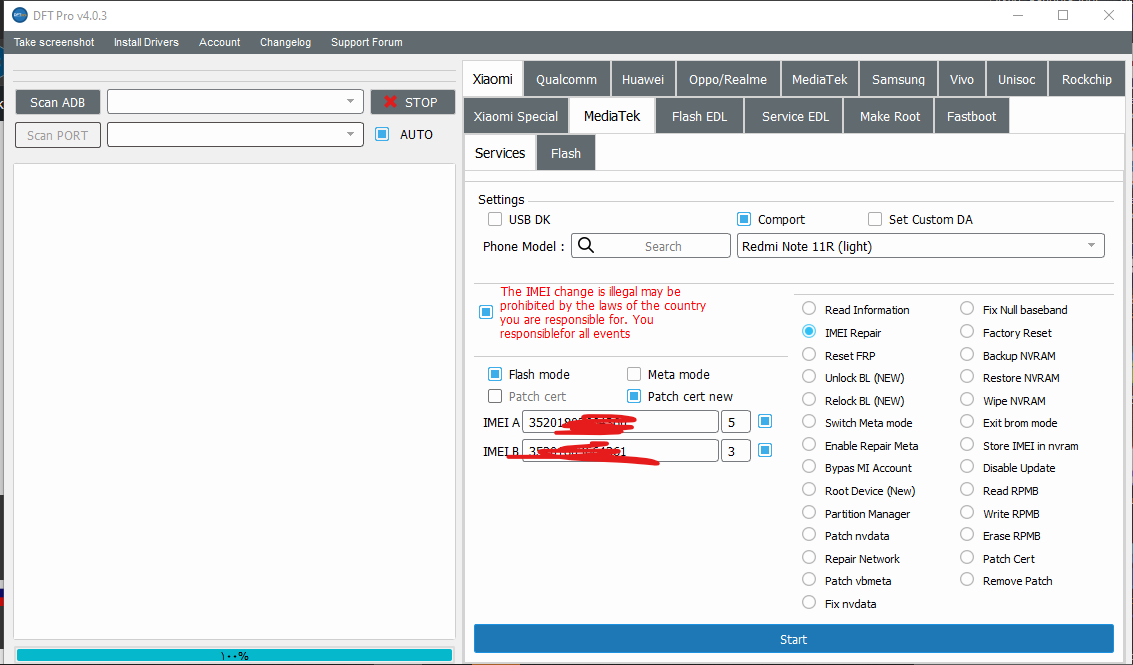The height and width of the screenshot is (665, 1133).
Task: Click the blue Start button
Action: (x=793, y=639)
